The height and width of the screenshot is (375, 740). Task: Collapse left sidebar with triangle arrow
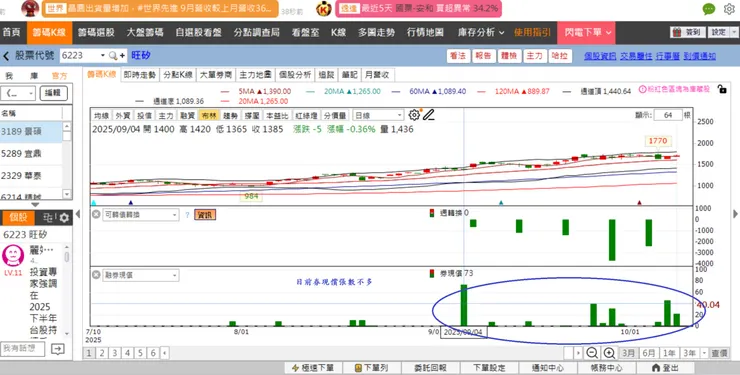pos(78,214)
